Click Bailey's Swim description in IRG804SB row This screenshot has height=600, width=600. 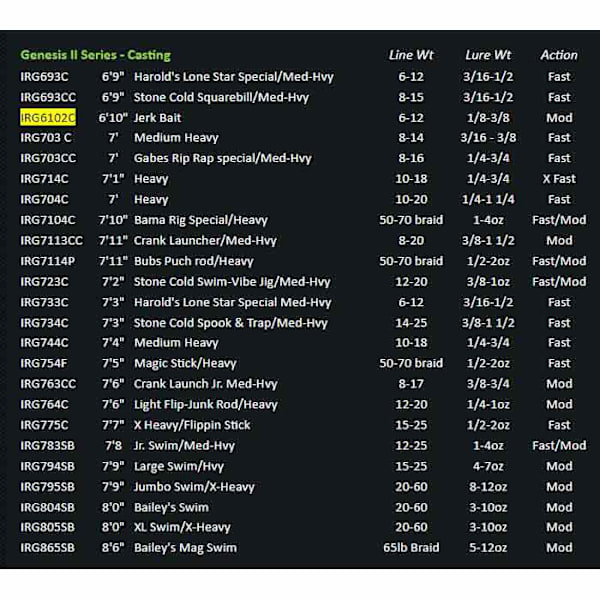171,507
